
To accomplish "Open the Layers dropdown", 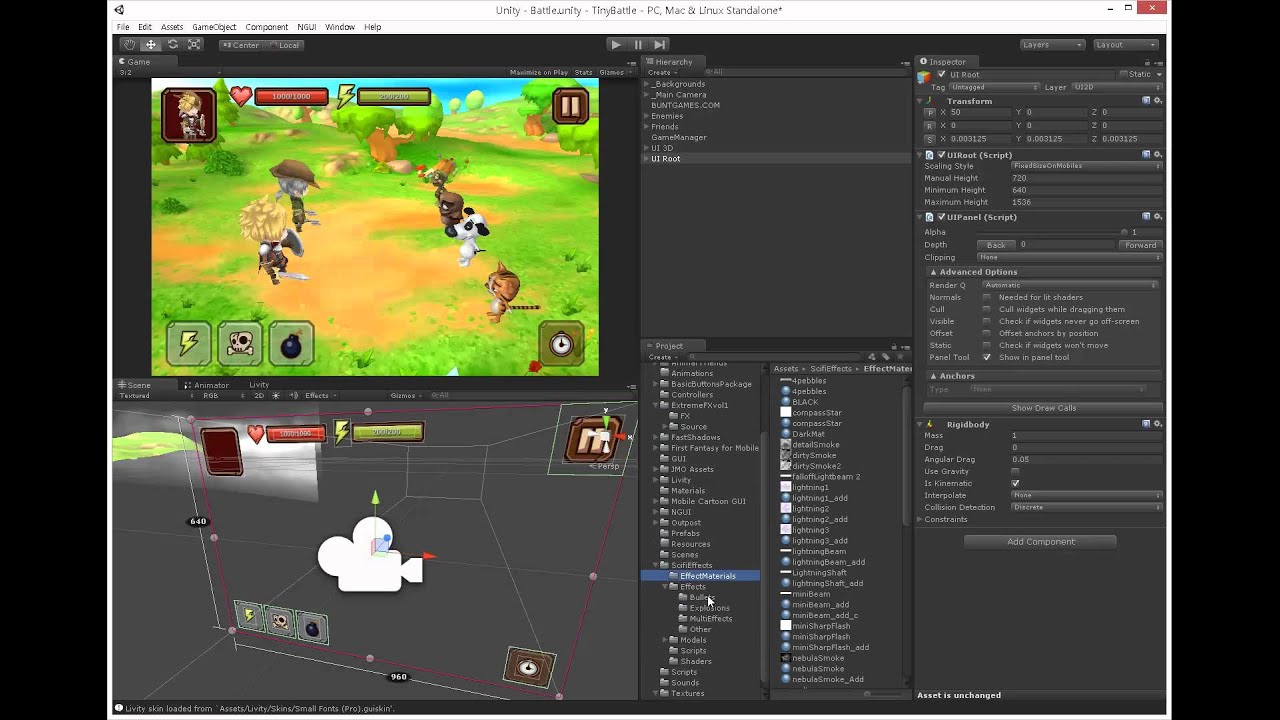I will [x=1052, y=45].
